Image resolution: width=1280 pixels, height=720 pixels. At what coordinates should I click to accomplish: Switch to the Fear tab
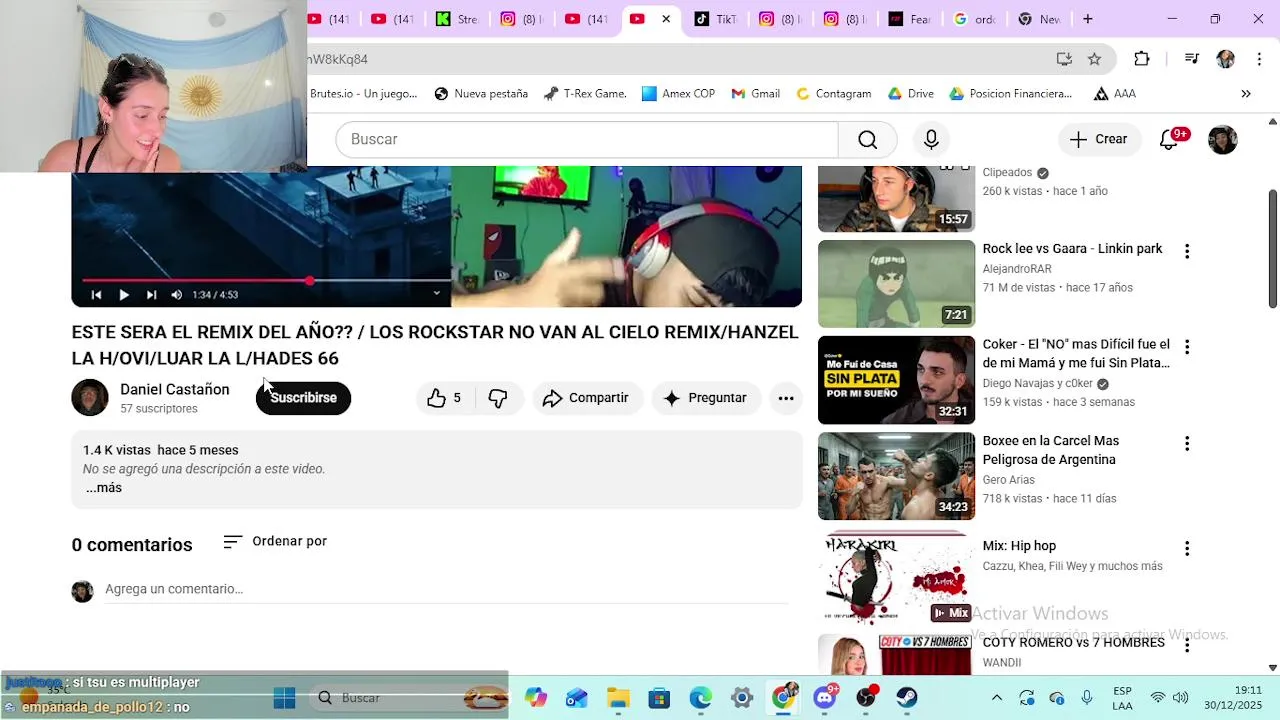(x=910, y=19)
